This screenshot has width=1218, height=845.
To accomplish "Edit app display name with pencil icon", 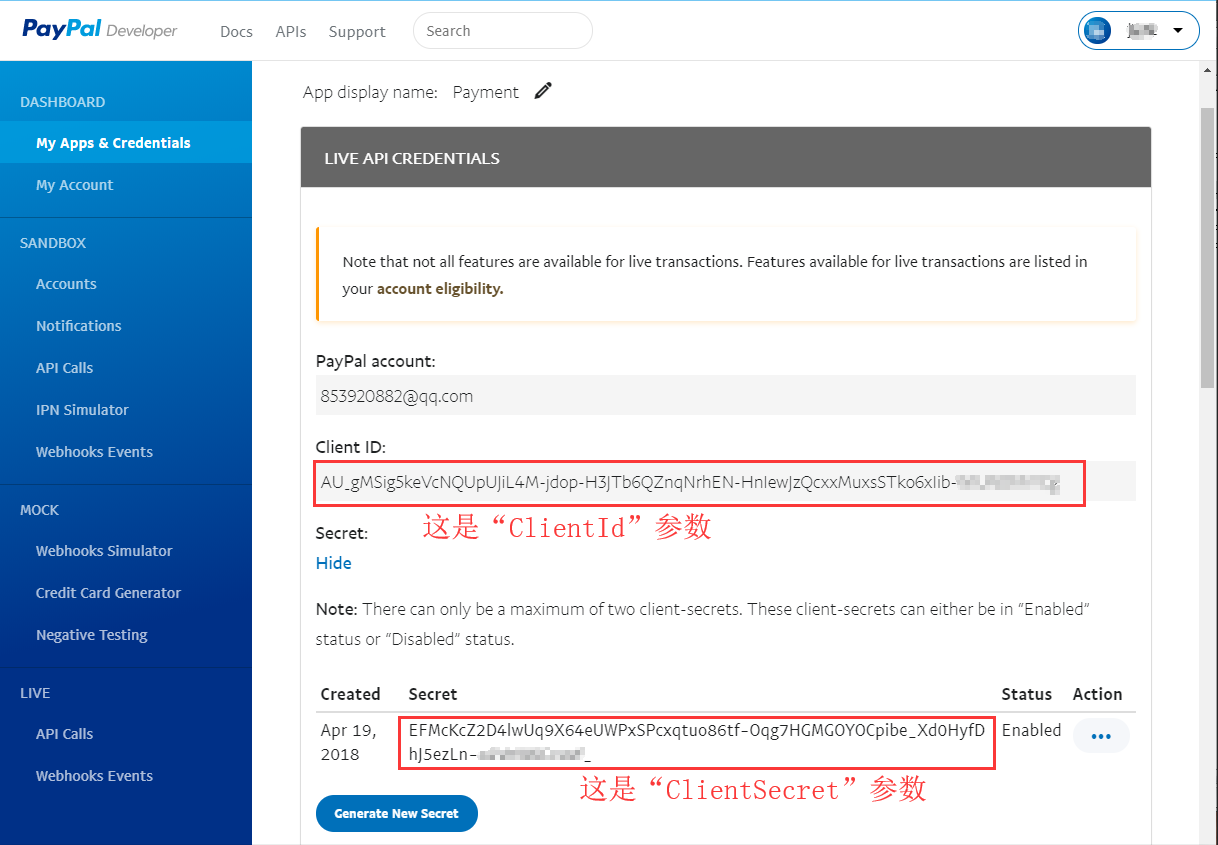I will [x=543, y=91].
